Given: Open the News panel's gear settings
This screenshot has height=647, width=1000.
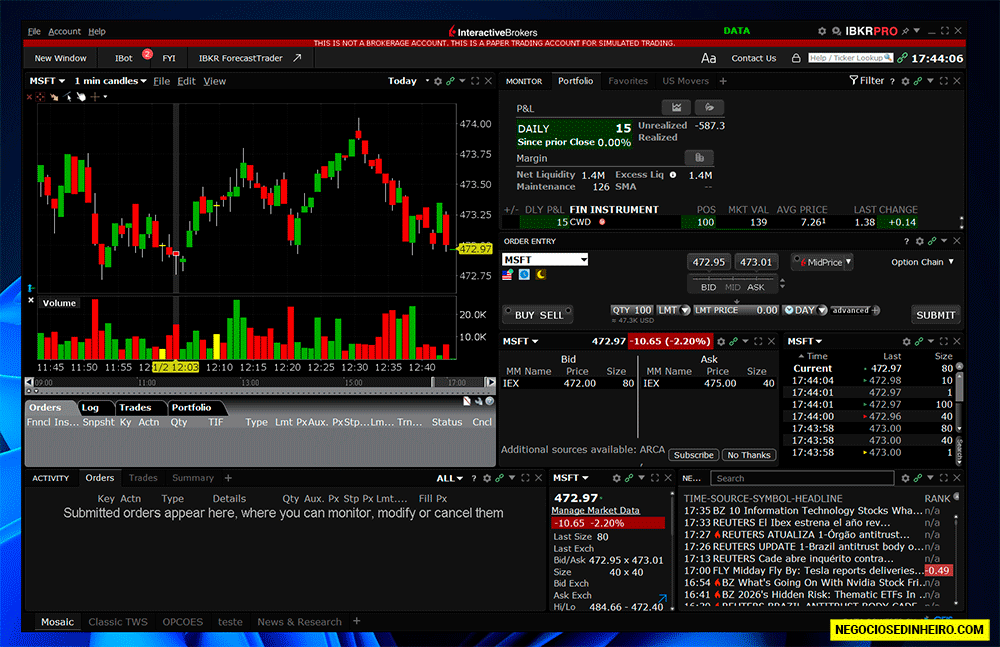Looking at the screenshot, I should 905,478.
